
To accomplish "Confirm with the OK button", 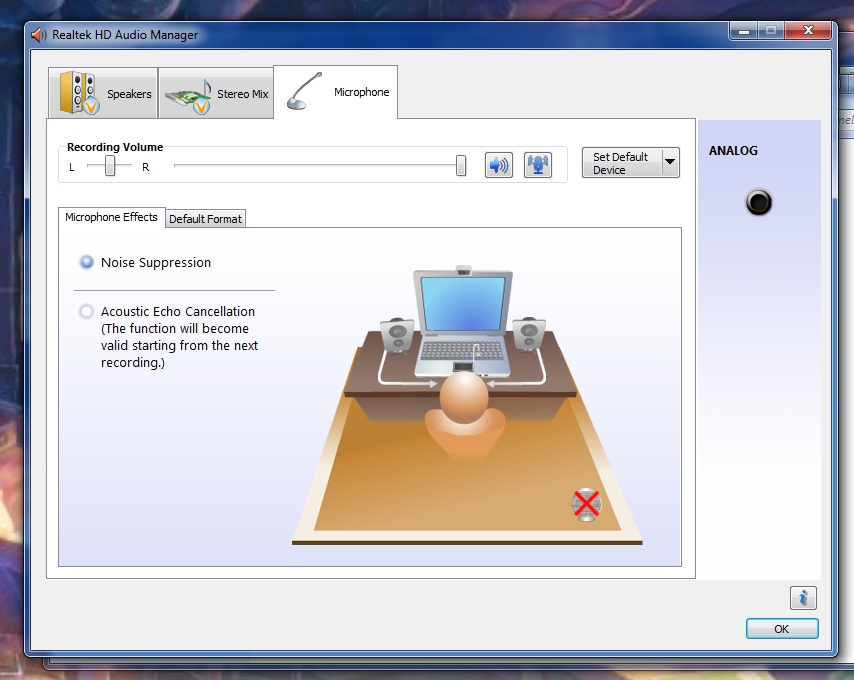I will (782, 629).
